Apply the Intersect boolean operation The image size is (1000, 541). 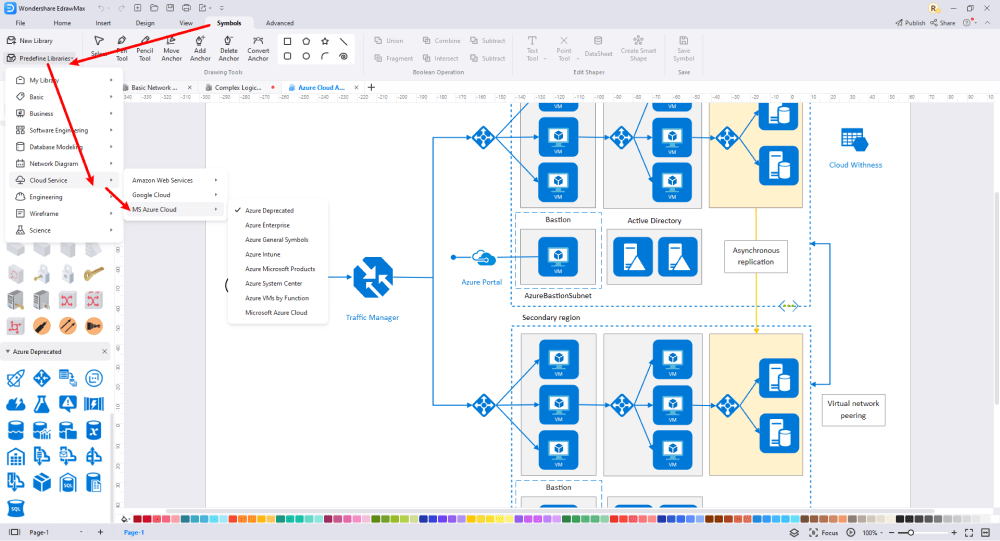[441, 58]
